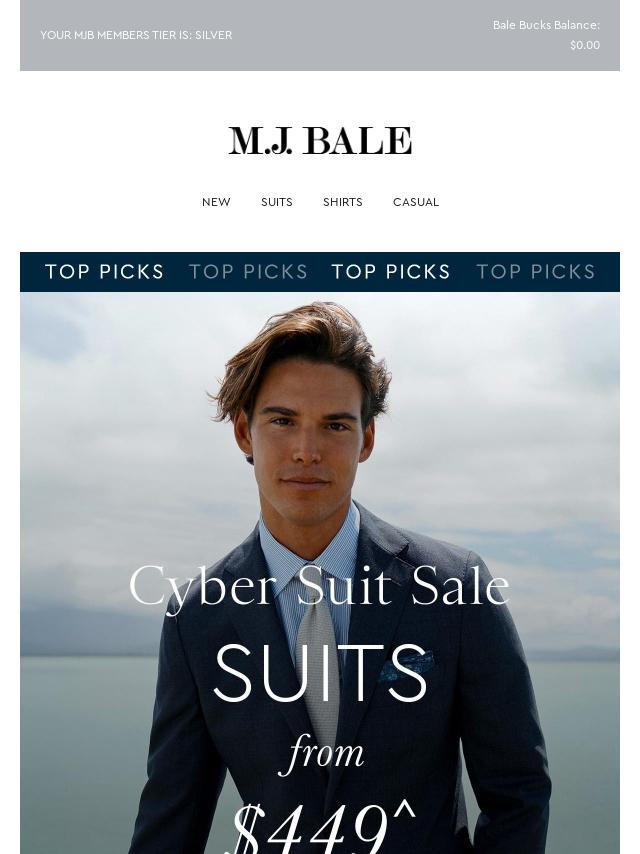
Task: Go to the SHIRTS category
Action: pyautogui.click(x=343, y=202)
